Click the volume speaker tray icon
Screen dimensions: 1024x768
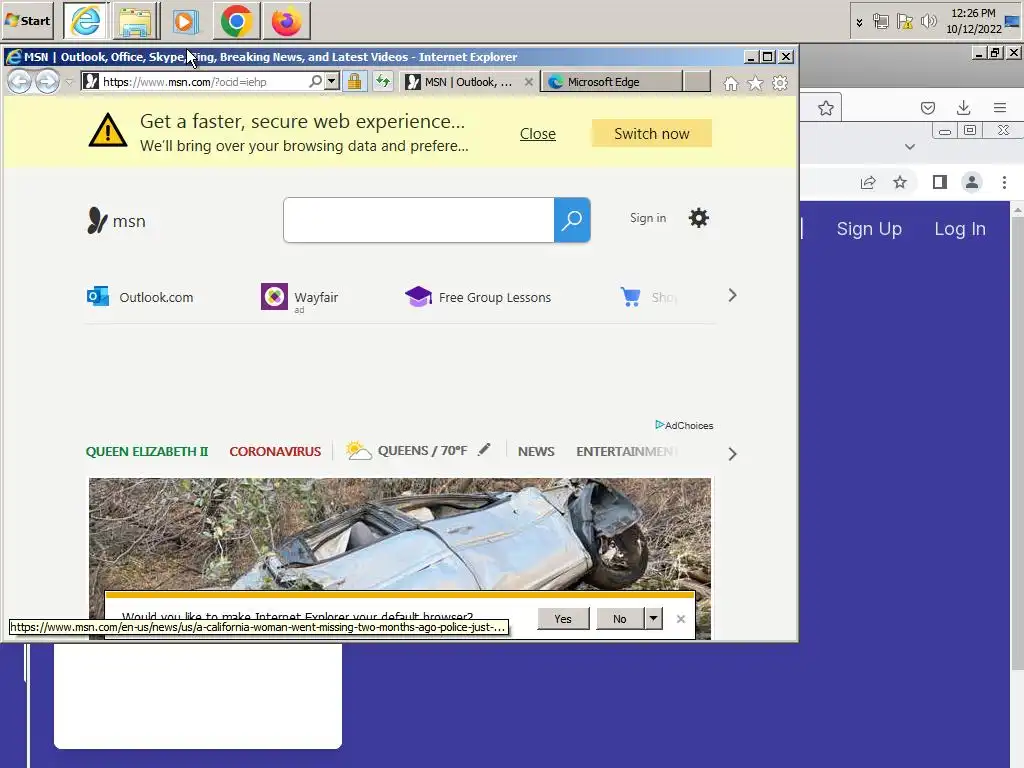[x=928, y=22]
